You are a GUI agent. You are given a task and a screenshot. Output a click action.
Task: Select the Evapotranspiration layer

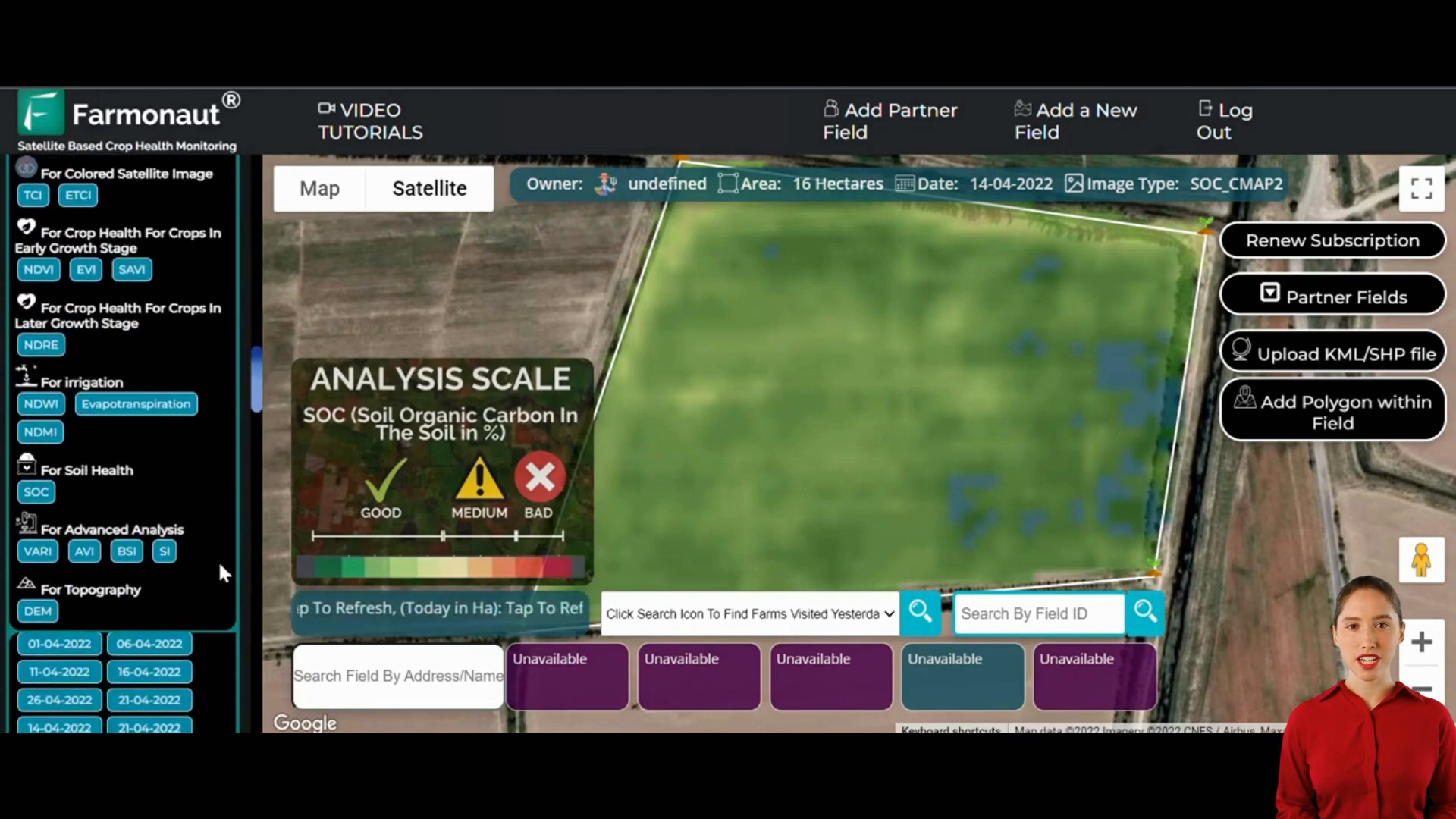136,403
